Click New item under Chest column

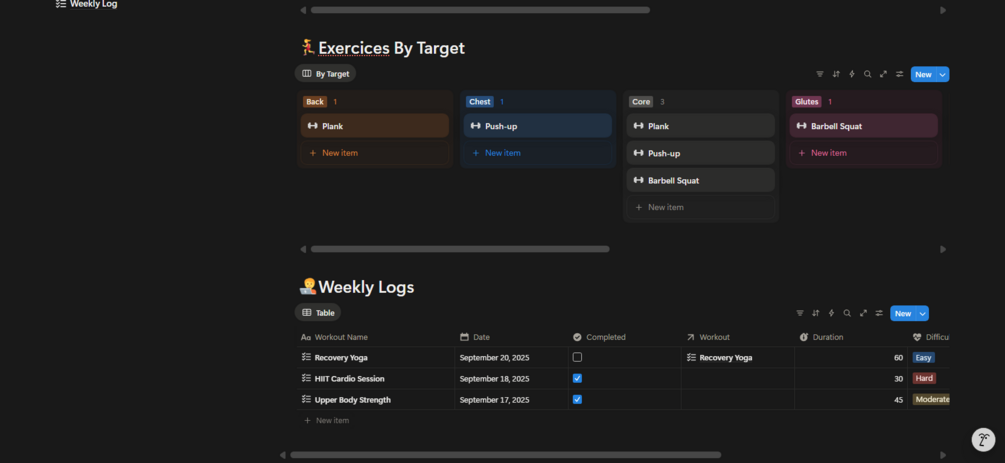[502, 153]
